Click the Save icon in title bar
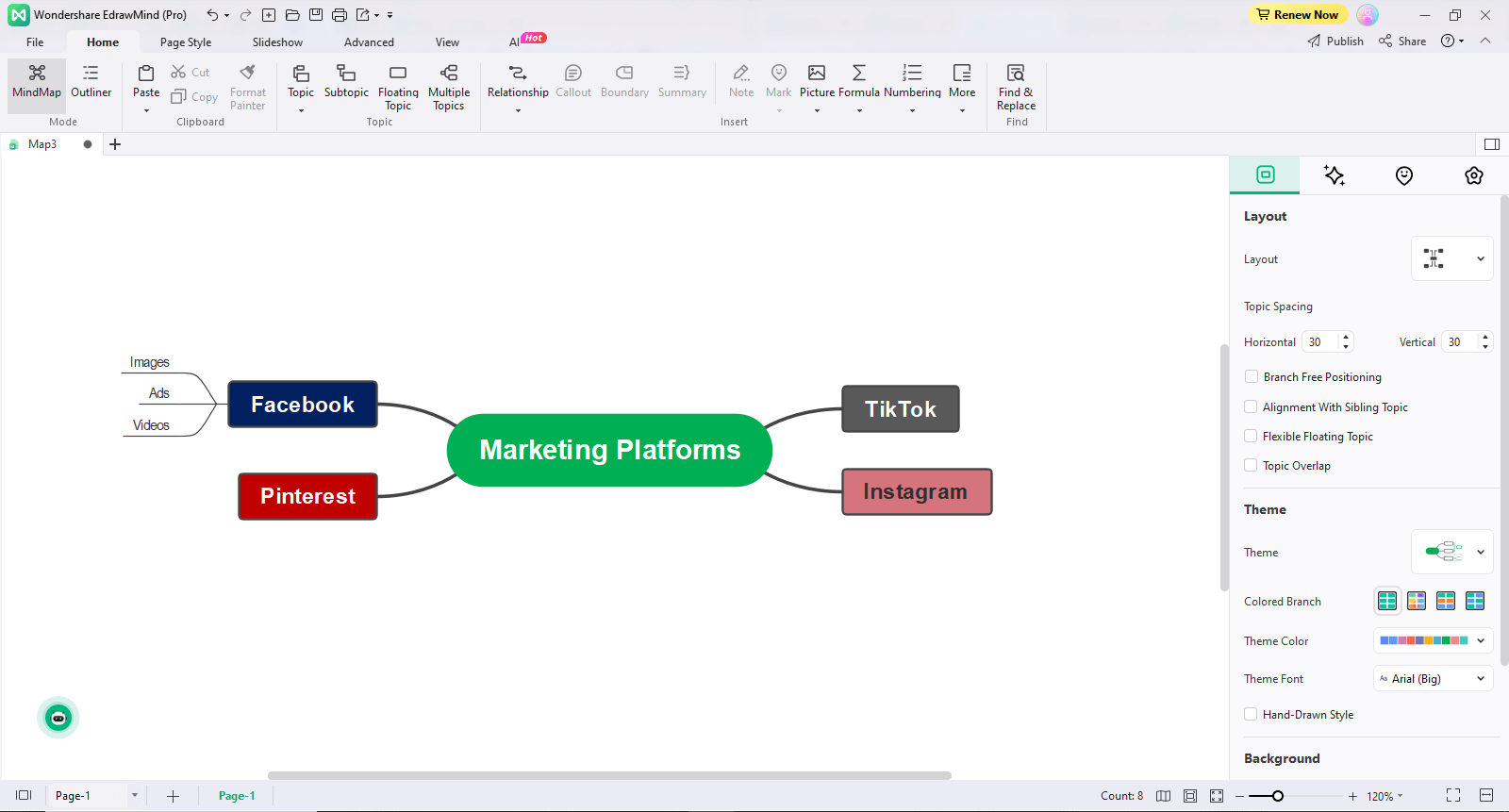The image size is (1509, 812). click(x=316, y=15)
